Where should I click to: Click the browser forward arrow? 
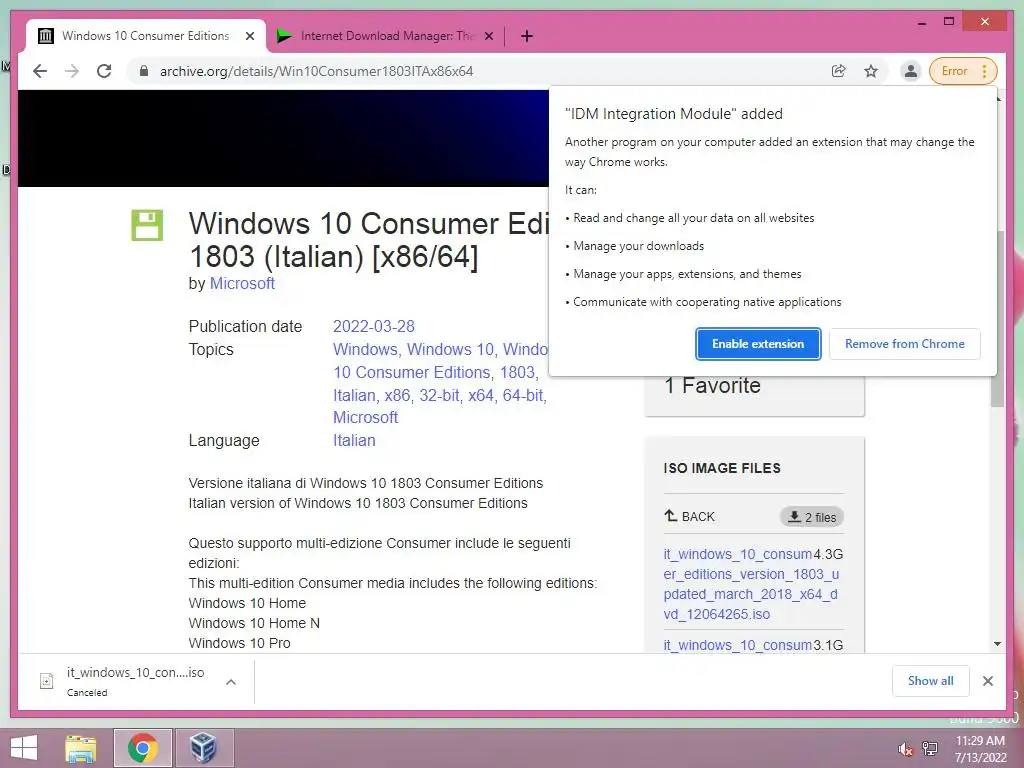[72, 71]
